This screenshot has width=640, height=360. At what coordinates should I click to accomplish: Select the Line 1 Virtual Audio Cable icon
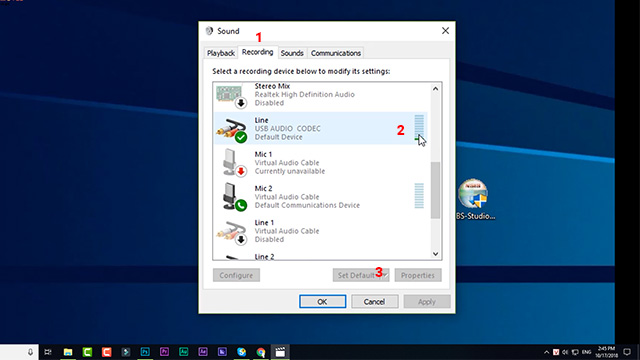click(x=231, y=232)
